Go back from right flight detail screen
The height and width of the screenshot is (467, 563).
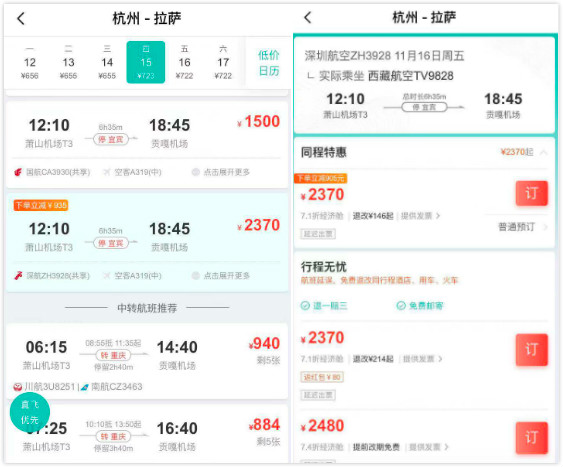[x=308, y=17]
